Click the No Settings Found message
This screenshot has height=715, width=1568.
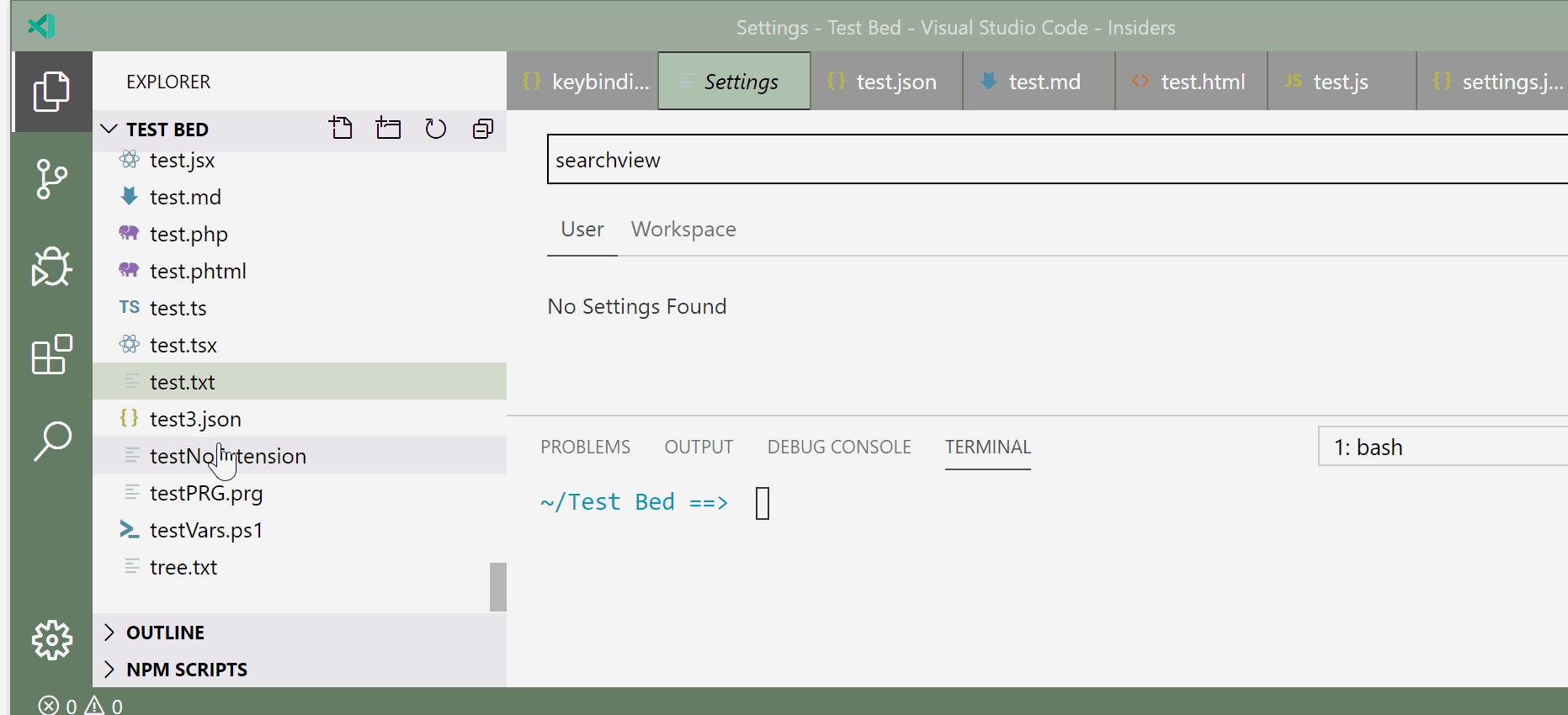coord(637,307)
